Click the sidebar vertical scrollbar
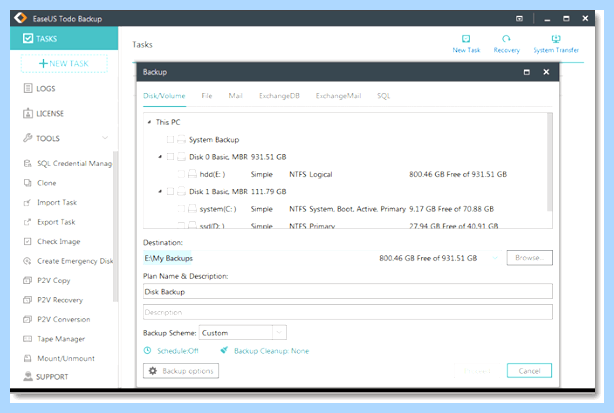 (115, 226)
